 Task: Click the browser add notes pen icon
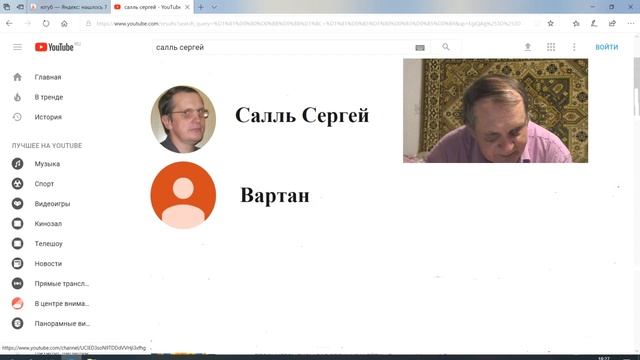tap(594, 24)
